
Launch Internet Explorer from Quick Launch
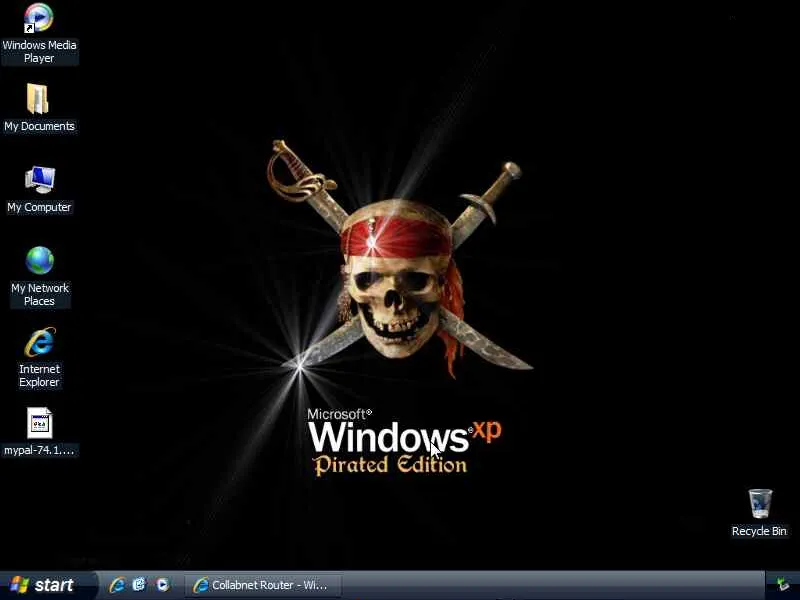tap(117, 585)
